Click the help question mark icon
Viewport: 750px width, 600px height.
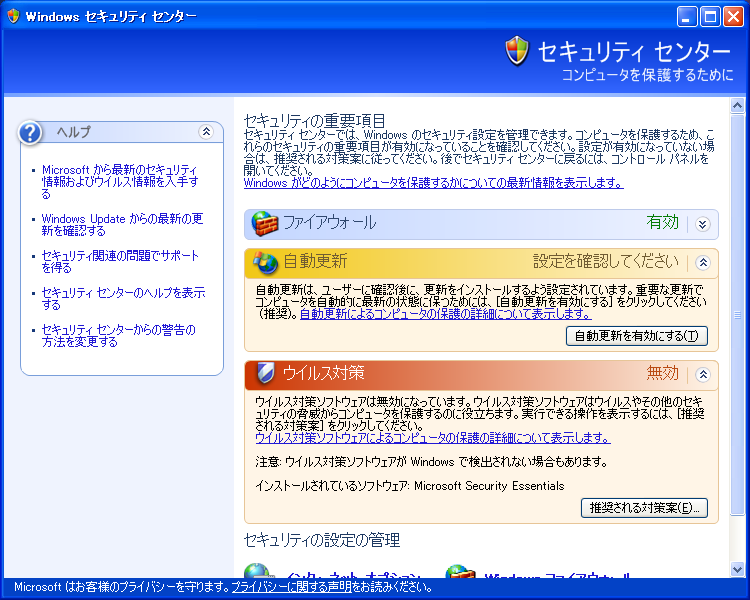(31, 132)
